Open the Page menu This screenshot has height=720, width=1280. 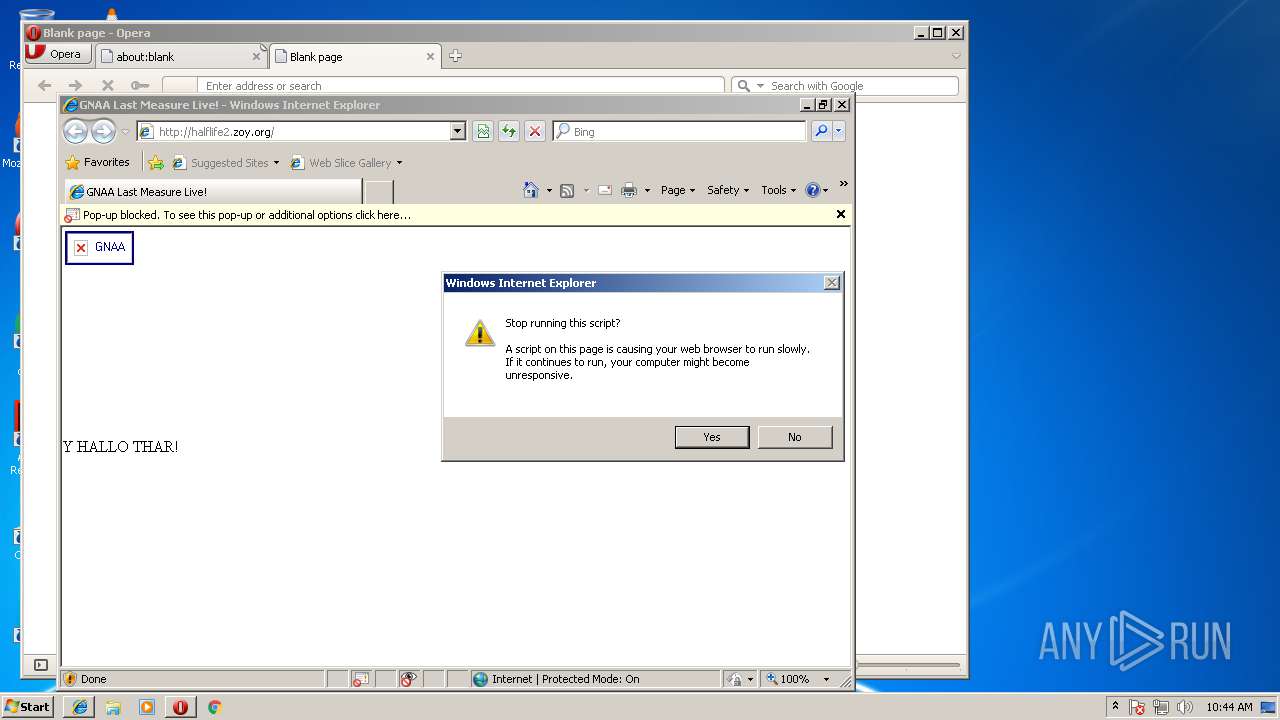[678, 190]
